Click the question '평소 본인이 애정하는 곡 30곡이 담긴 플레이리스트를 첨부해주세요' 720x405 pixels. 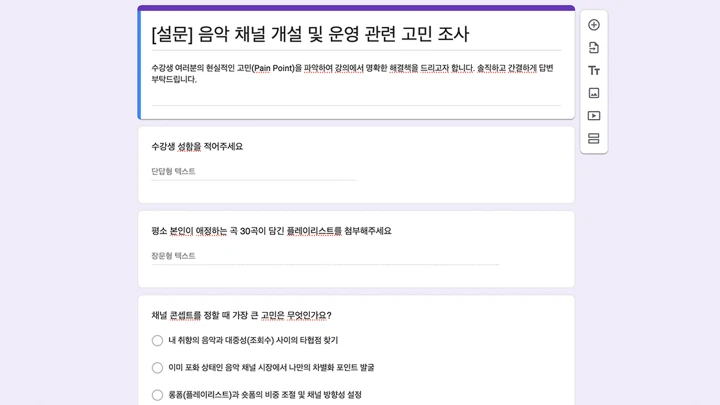[x=271, y=231]
